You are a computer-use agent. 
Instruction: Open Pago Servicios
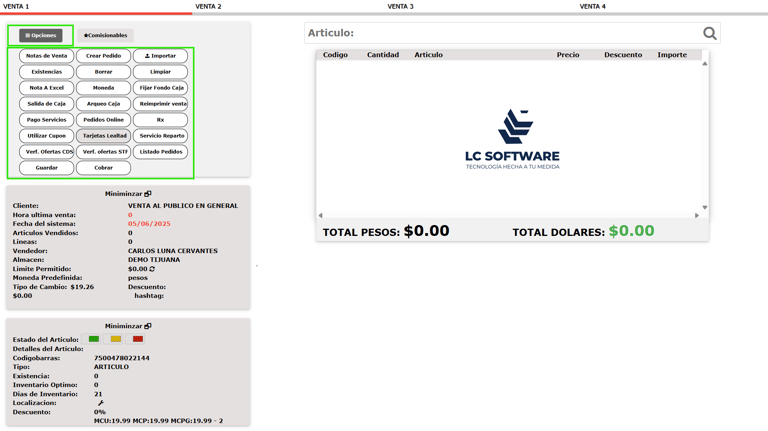(x=47, y=120)
